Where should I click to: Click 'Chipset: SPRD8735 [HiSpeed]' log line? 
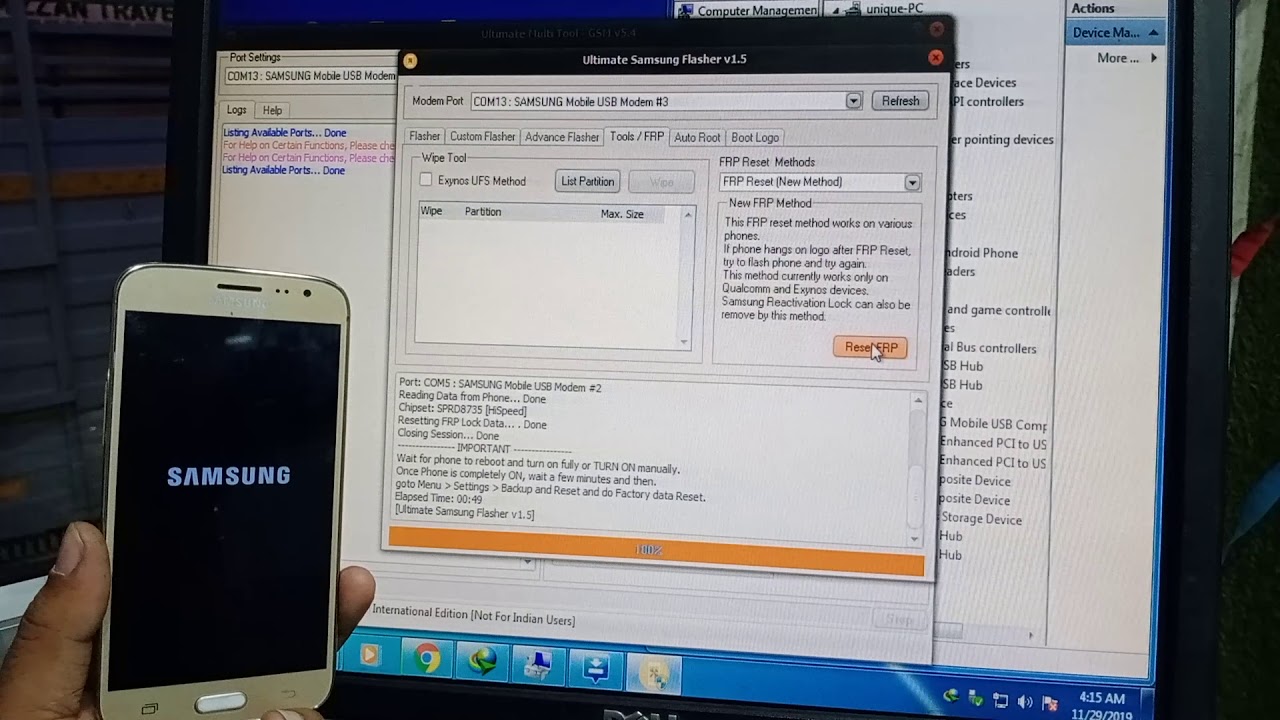tap(462, 411)
